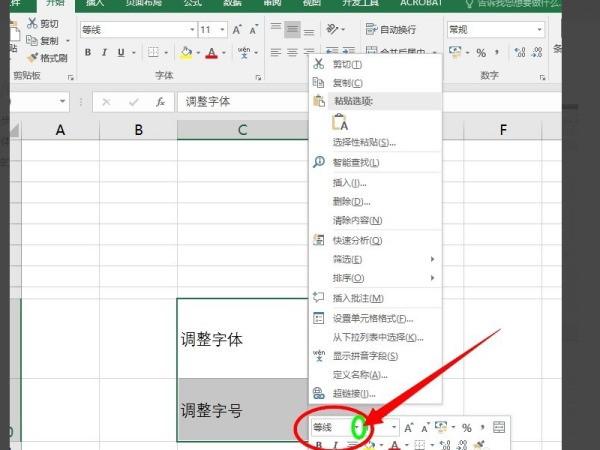Viewport: 600px width, 450px height.
Task: Click the phonetic guide (wén) icon in ribbon
Action: [x=244, y=52]
